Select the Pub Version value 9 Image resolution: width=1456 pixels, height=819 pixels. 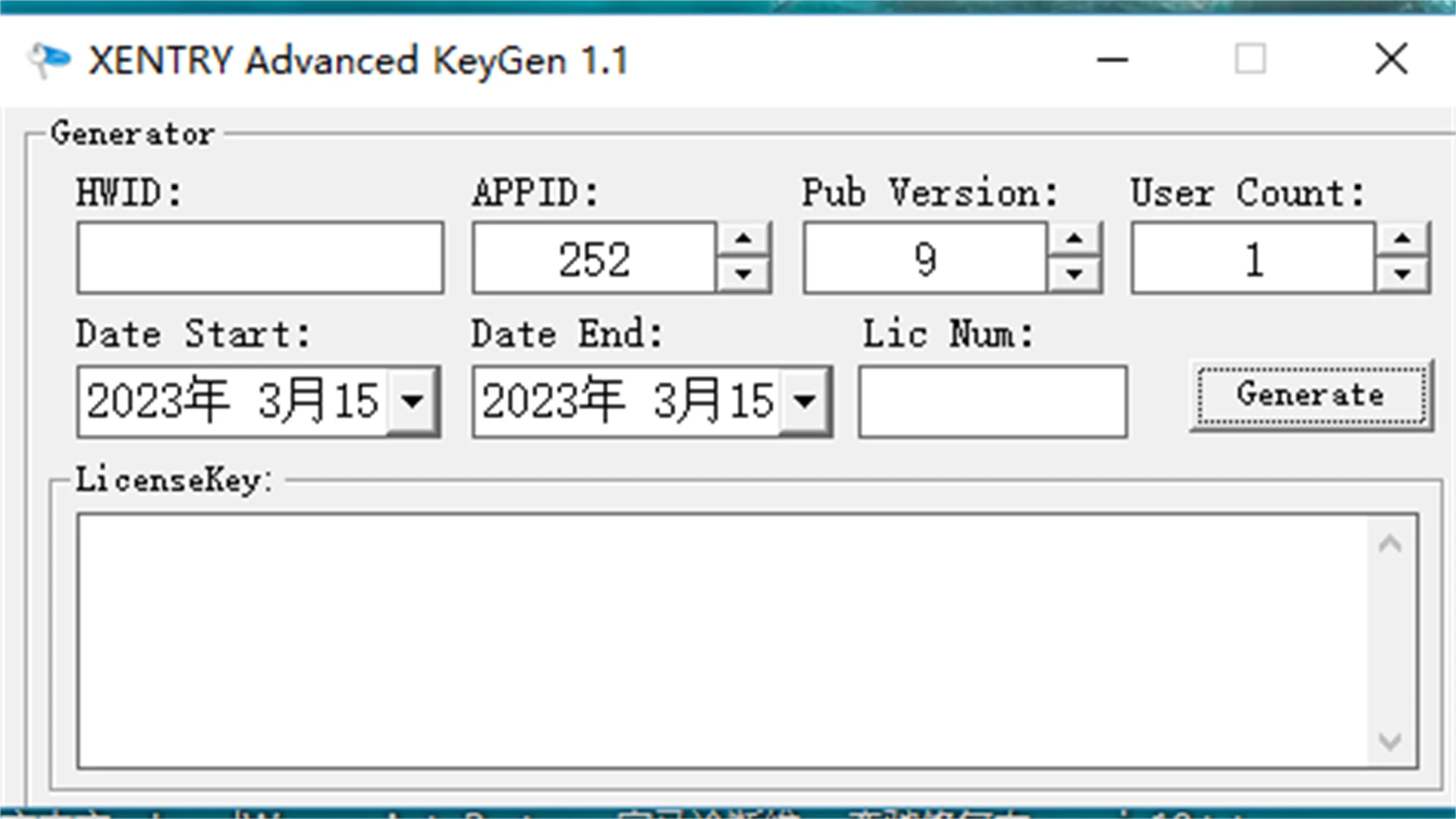coord(924,258)
